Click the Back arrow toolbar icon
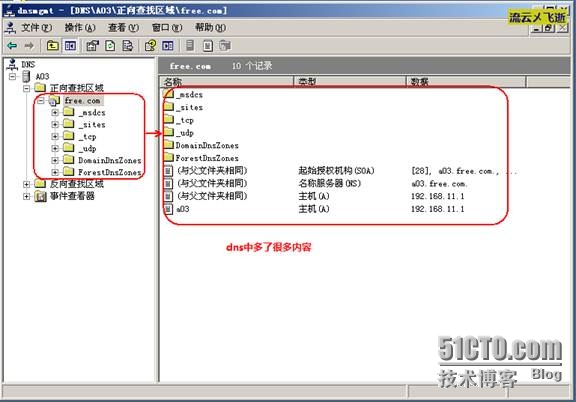Image resolution: width=576 pixels, height=402 pixels. tap(12, 46)
